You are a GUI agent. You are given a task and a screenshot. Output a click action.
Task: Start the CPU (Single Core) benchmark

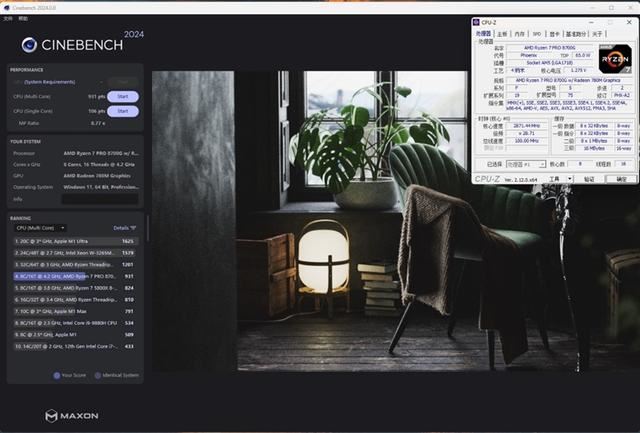pyautogui.click(x=123, y=111)
